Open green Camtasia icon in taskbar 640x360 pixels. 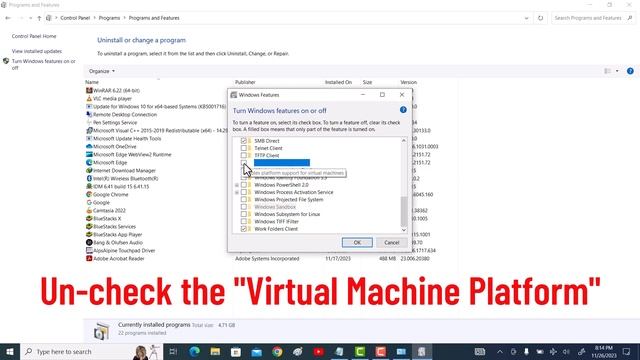[360, 351]
